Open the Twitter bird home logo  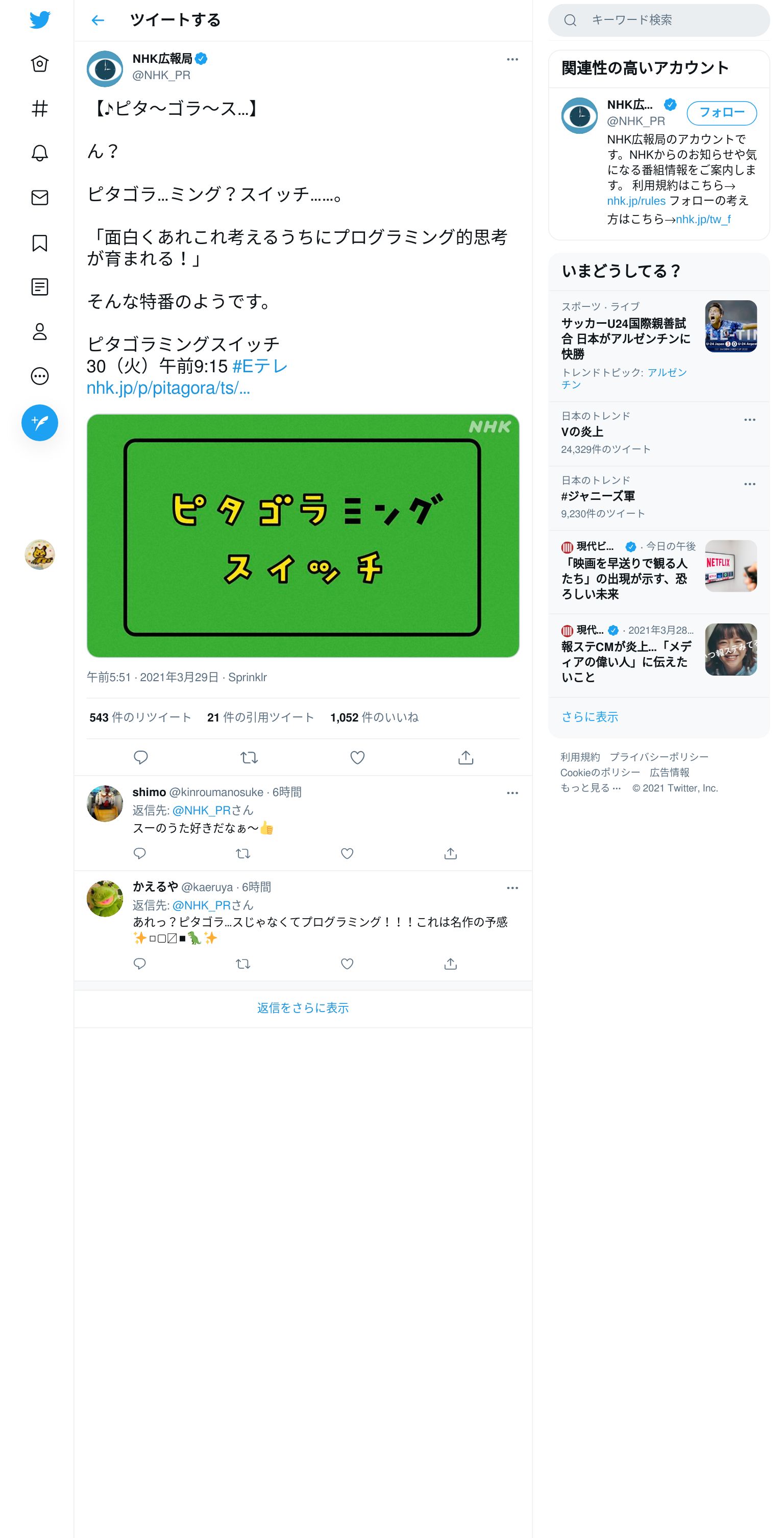tap(40, 20)
